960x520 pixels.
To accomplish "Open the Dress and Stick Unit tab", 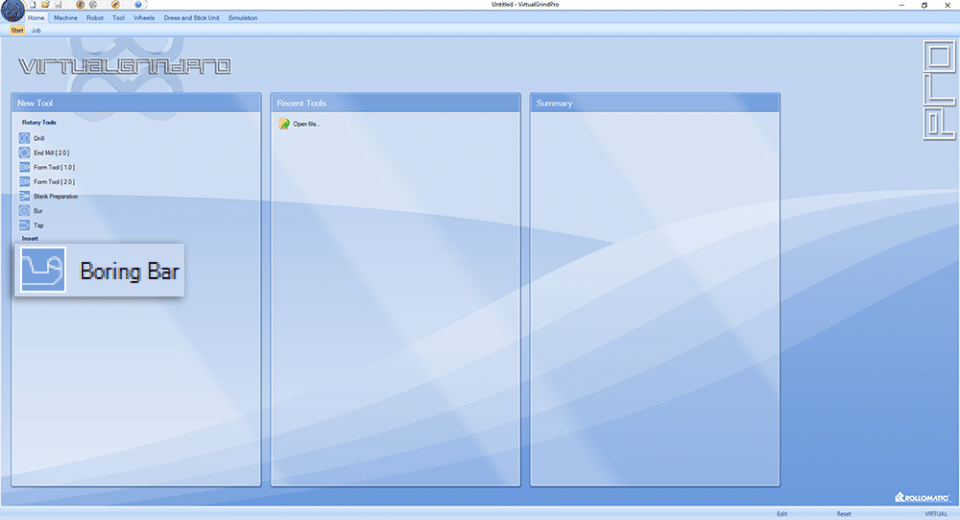I will 191,18.
